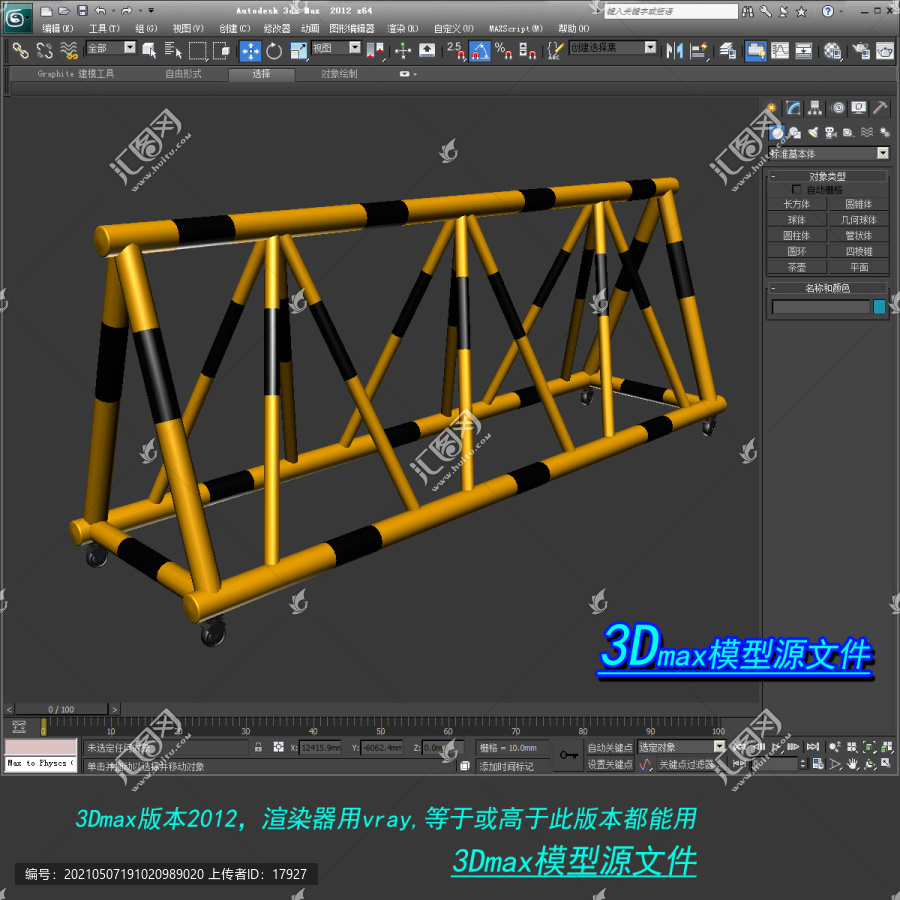
Task: Activate the Select and Scale tool
Action: (298, 51)
